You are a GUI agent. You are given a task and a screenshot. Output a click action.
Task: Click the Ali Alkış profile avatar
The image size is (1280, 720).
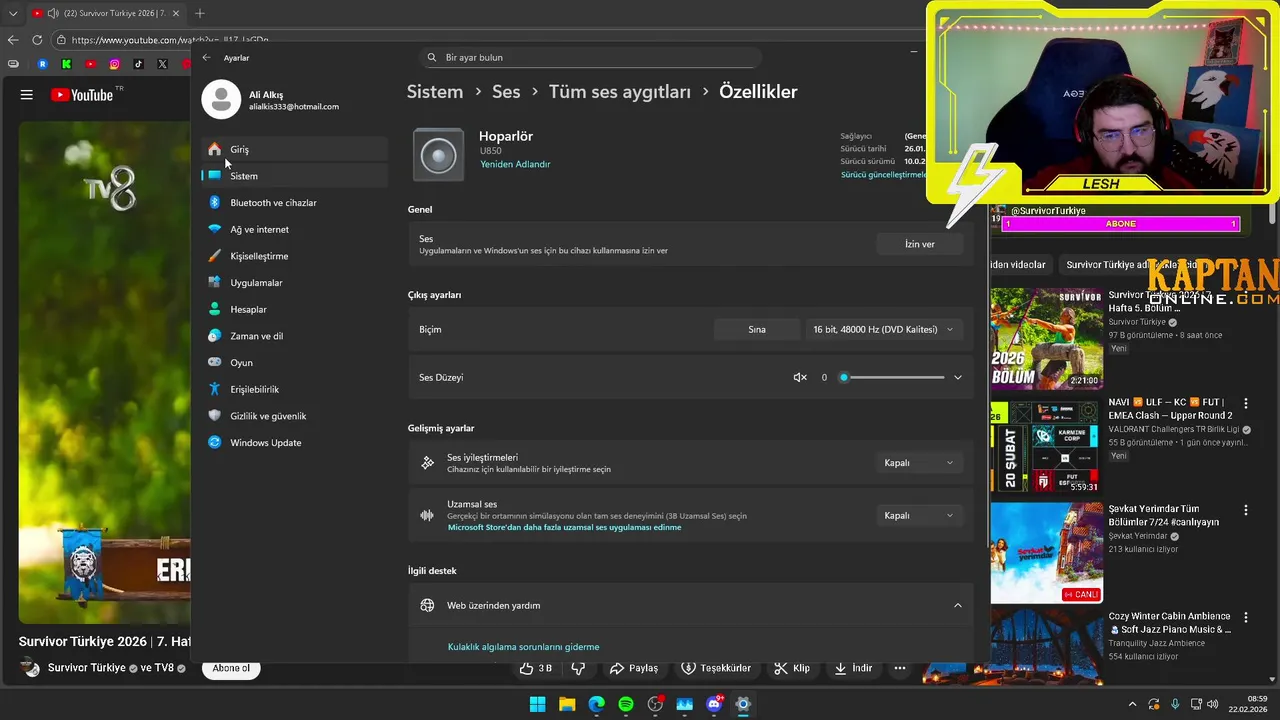221,100
